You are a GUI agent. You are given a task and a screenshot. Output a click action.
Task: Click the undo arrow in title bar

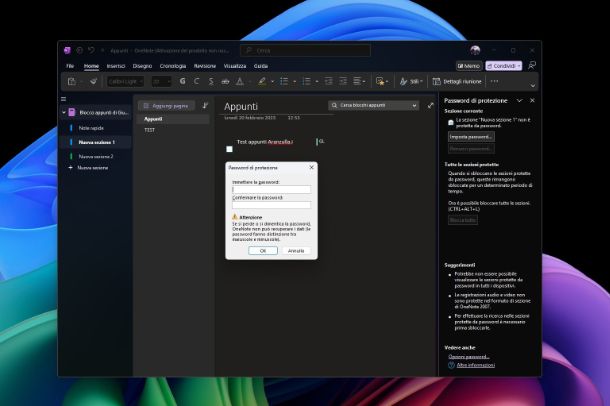tap(90, 50)
